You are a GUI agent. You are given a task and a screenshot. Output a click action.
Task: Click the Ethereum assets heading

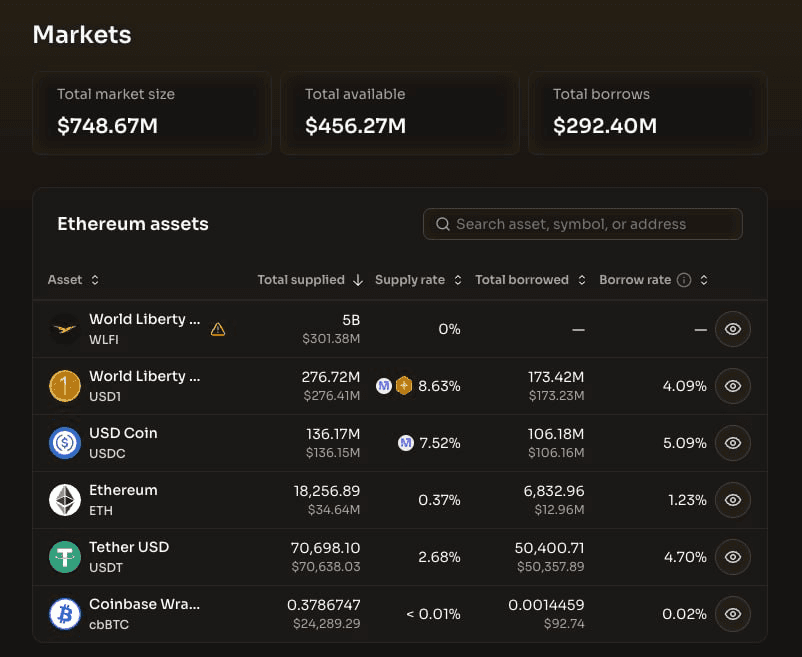[133, 224]
